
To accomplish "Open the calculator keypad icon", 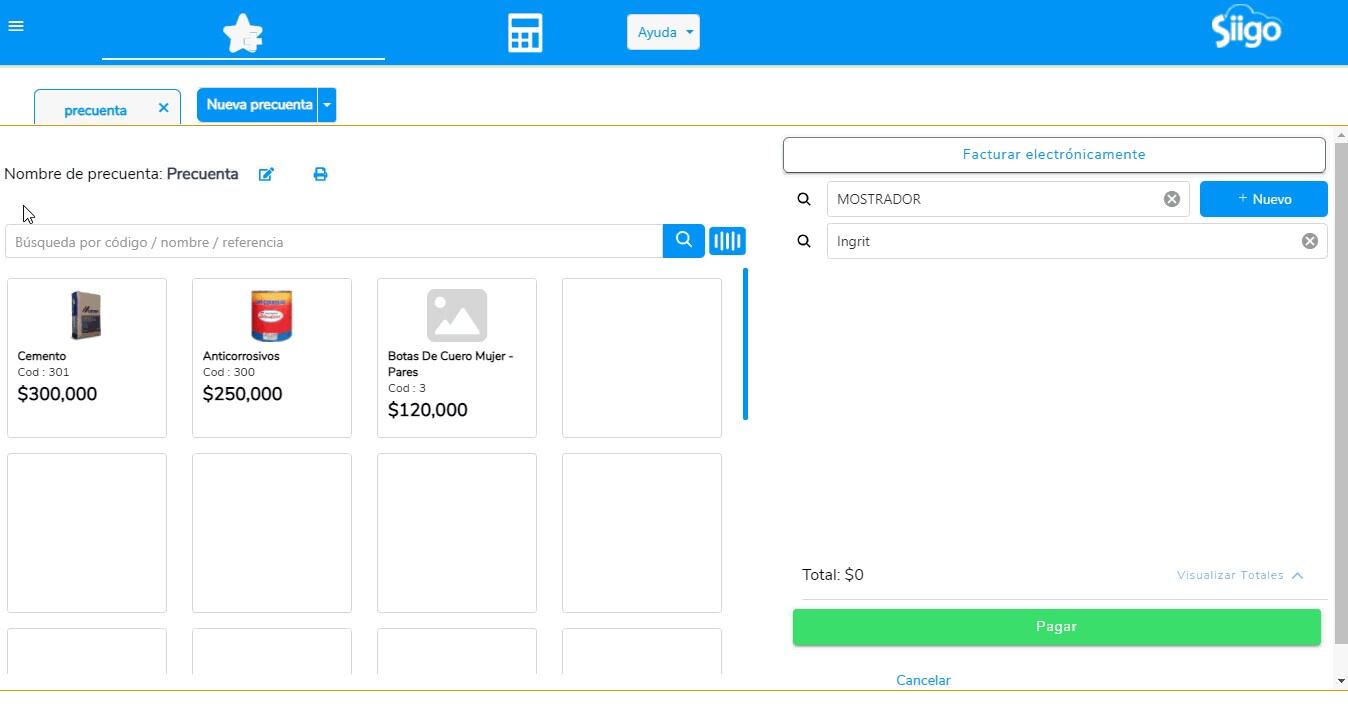I will coord(525,33).
